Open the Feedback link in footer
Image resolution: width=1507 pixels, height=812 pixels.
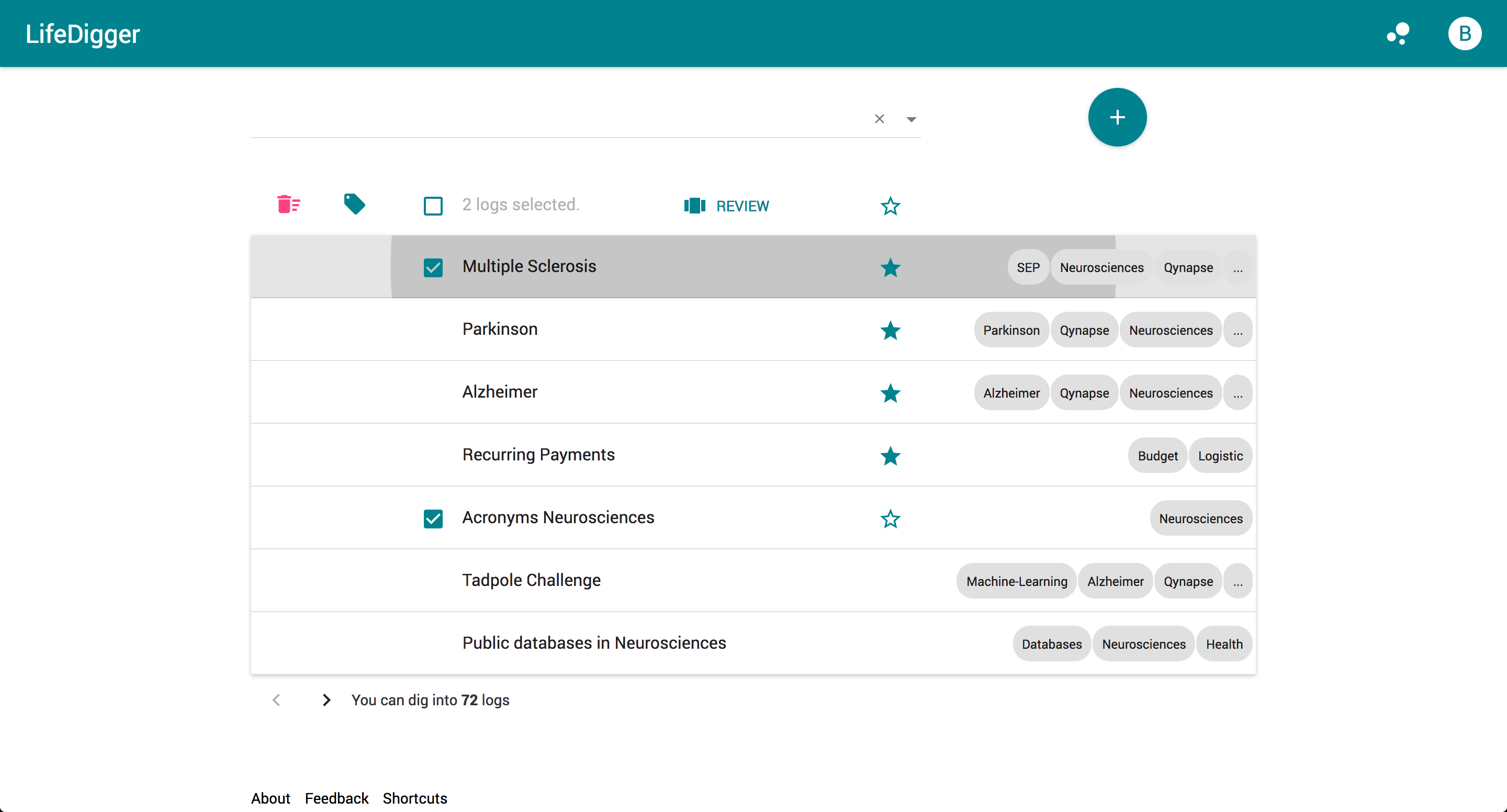pos(336,798)
